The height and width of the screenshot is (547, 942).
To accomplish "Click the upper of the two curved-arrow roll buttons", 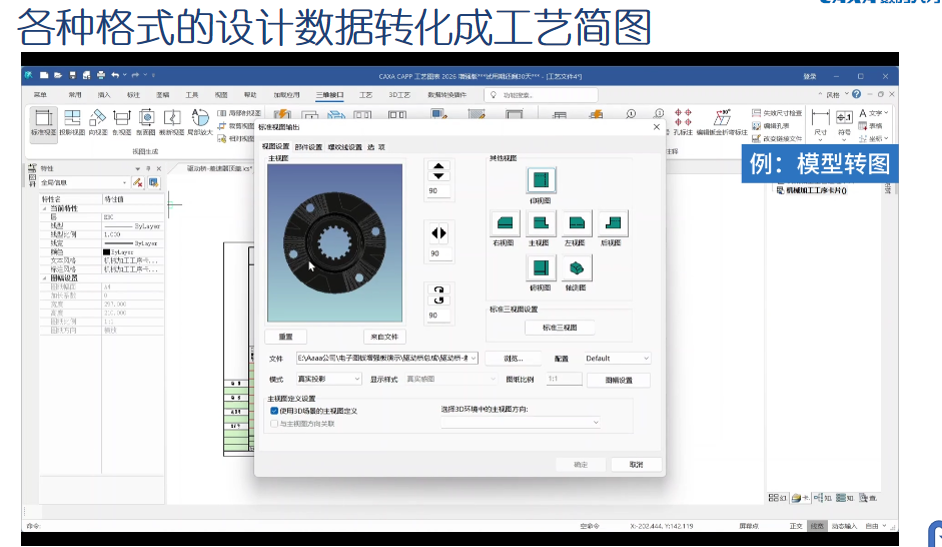I will (439, 289).
